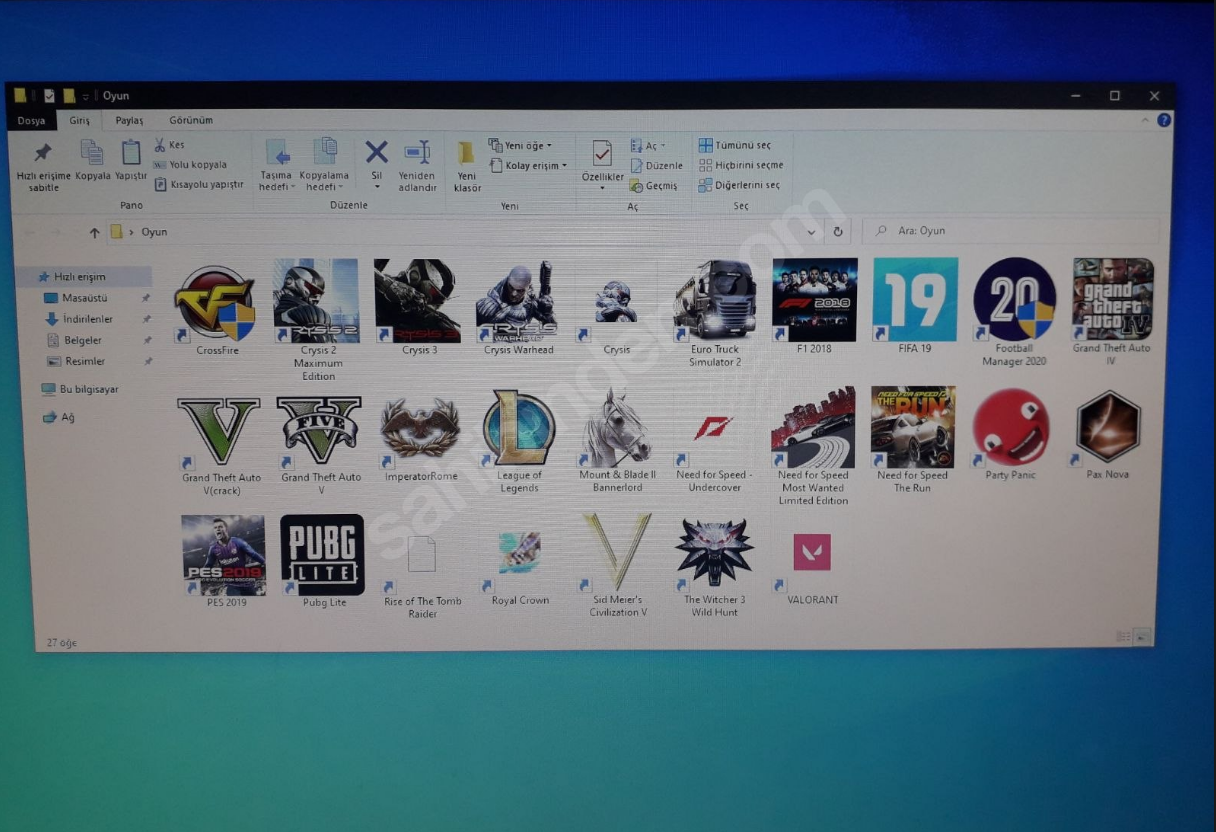Click the Kopyala copy button

coord(92,159)
